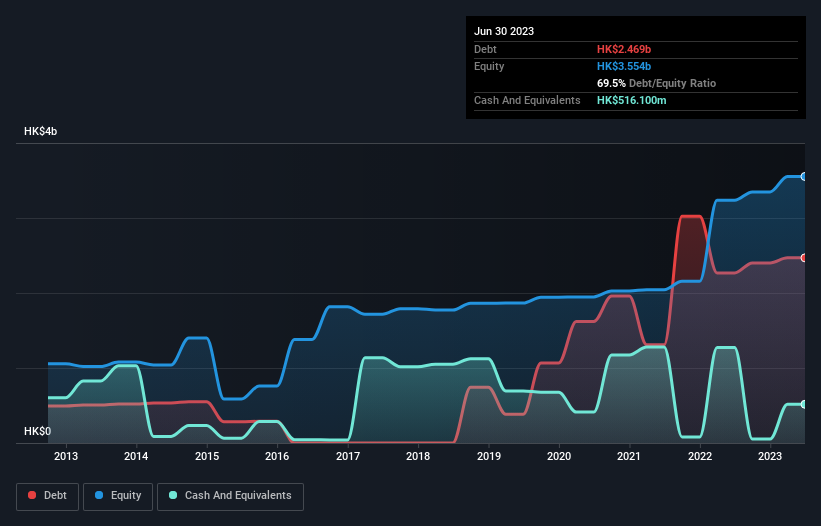The width and height of the screenshot is (821, 526).
Task: Click the 2023 x-axis label
Action: click(x=770, y=456)
